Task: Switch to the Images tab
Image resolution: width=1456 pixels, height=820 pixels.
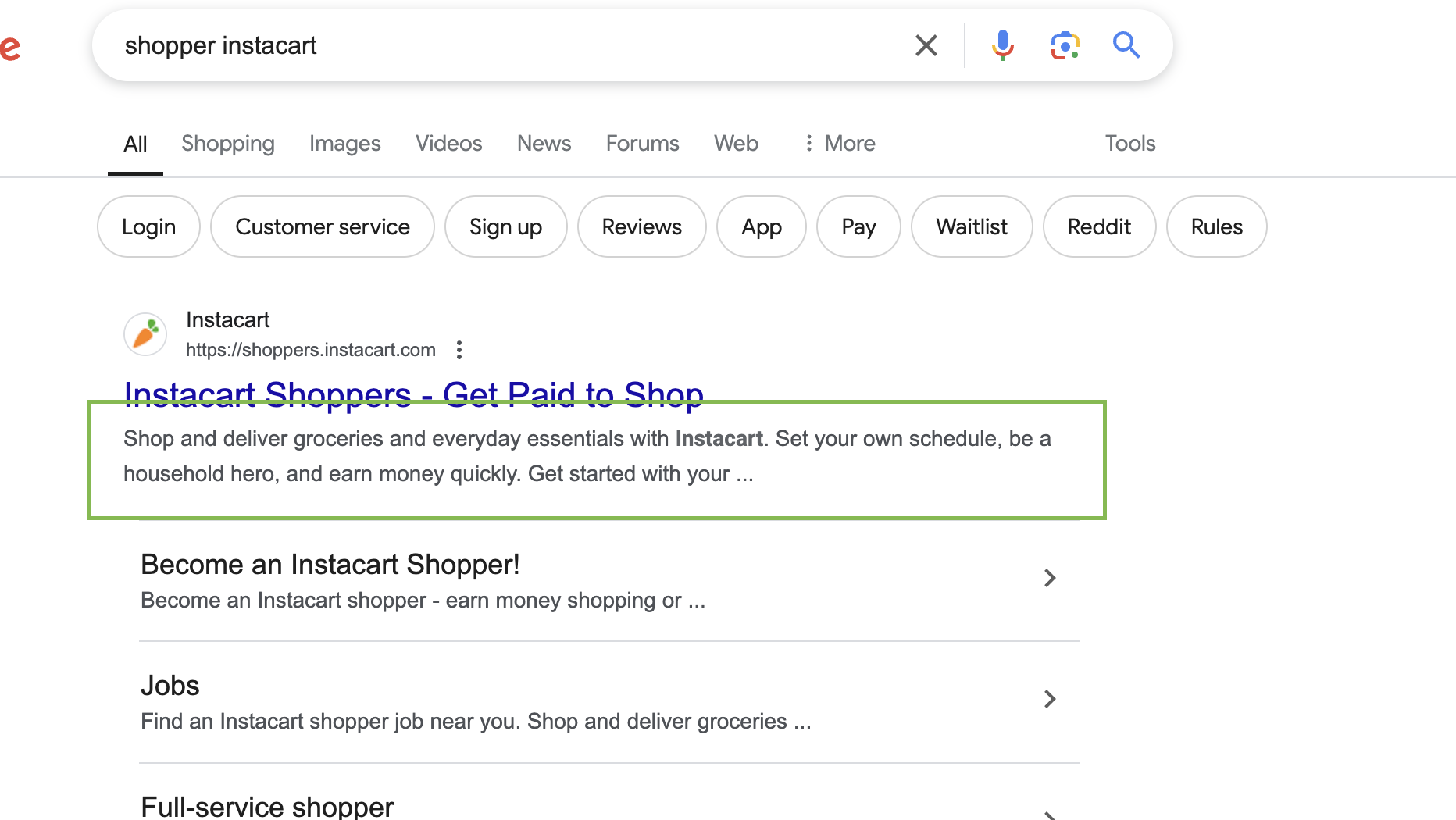Action: [344, 144]
